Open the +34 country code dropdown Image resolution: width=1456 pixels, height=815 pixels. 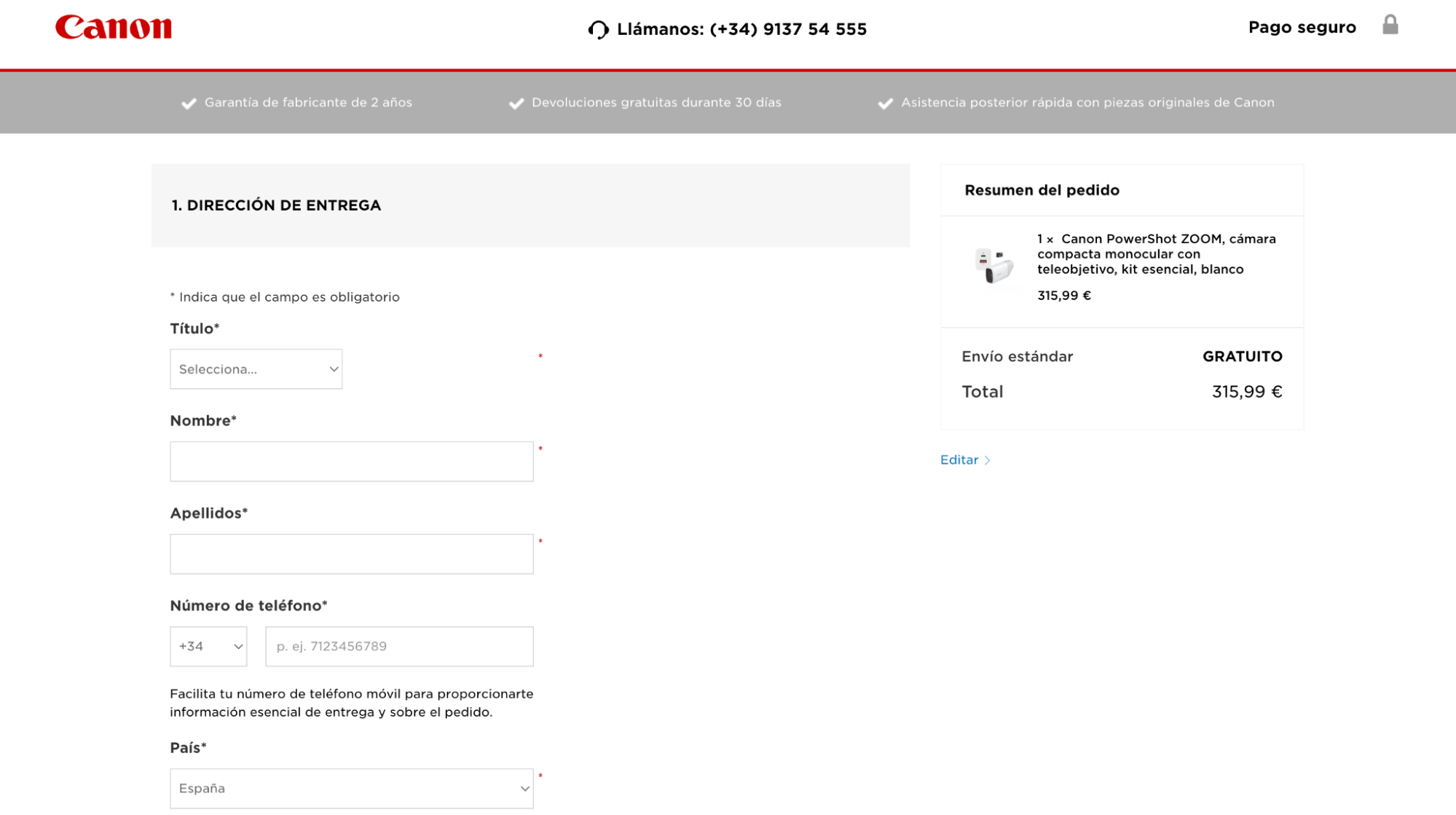208,647
